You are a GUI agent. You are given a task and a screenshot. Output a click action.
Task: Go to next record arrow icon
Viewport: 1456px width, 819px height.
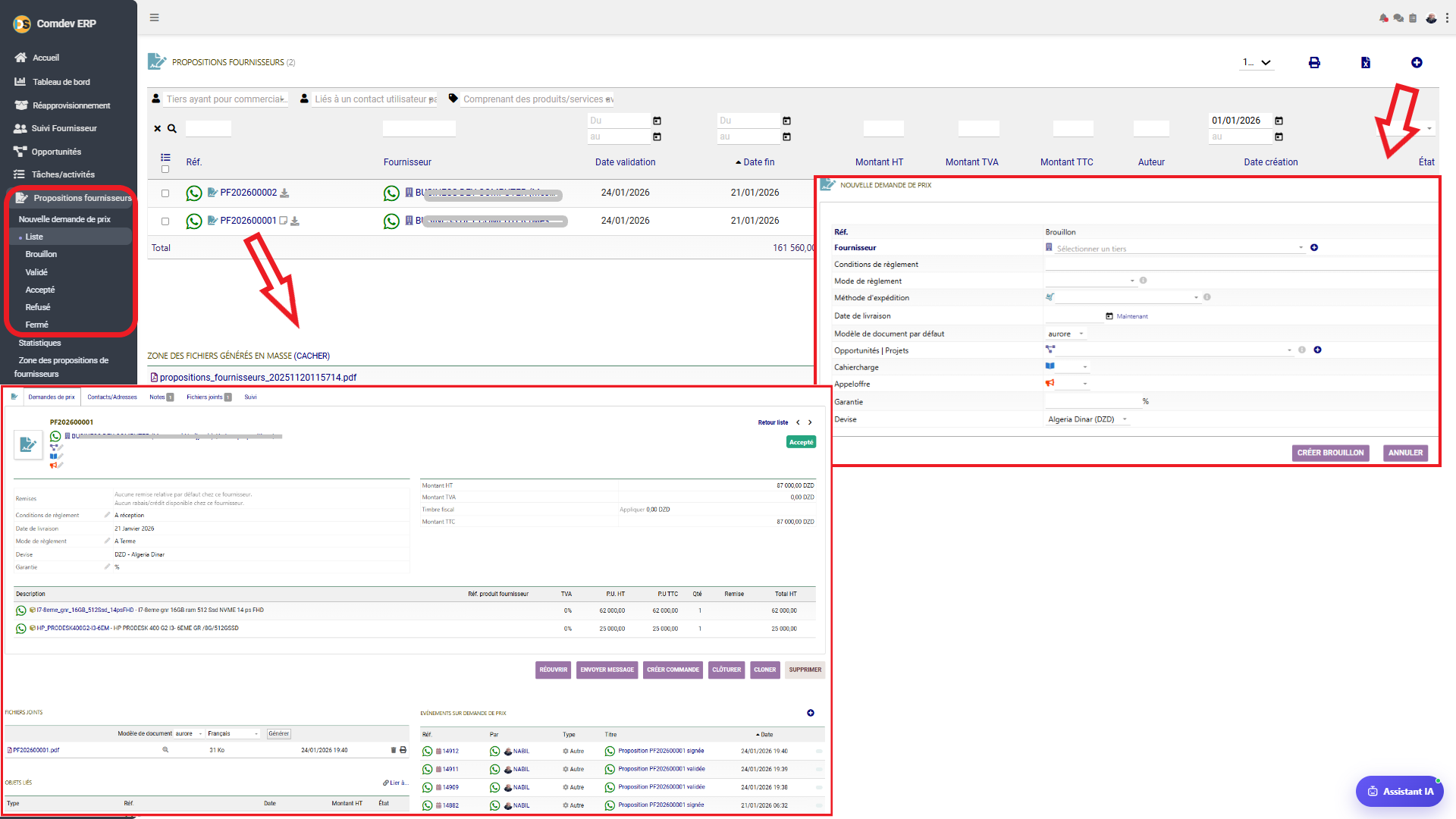click(810, 422)
